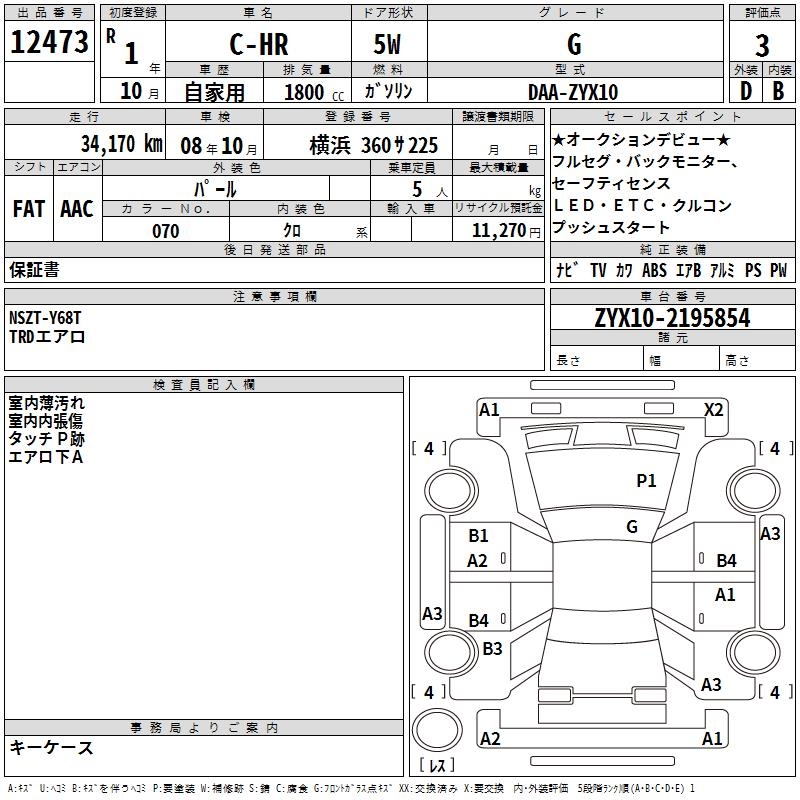Click the air conditioner type AAC

pos(77,209)
